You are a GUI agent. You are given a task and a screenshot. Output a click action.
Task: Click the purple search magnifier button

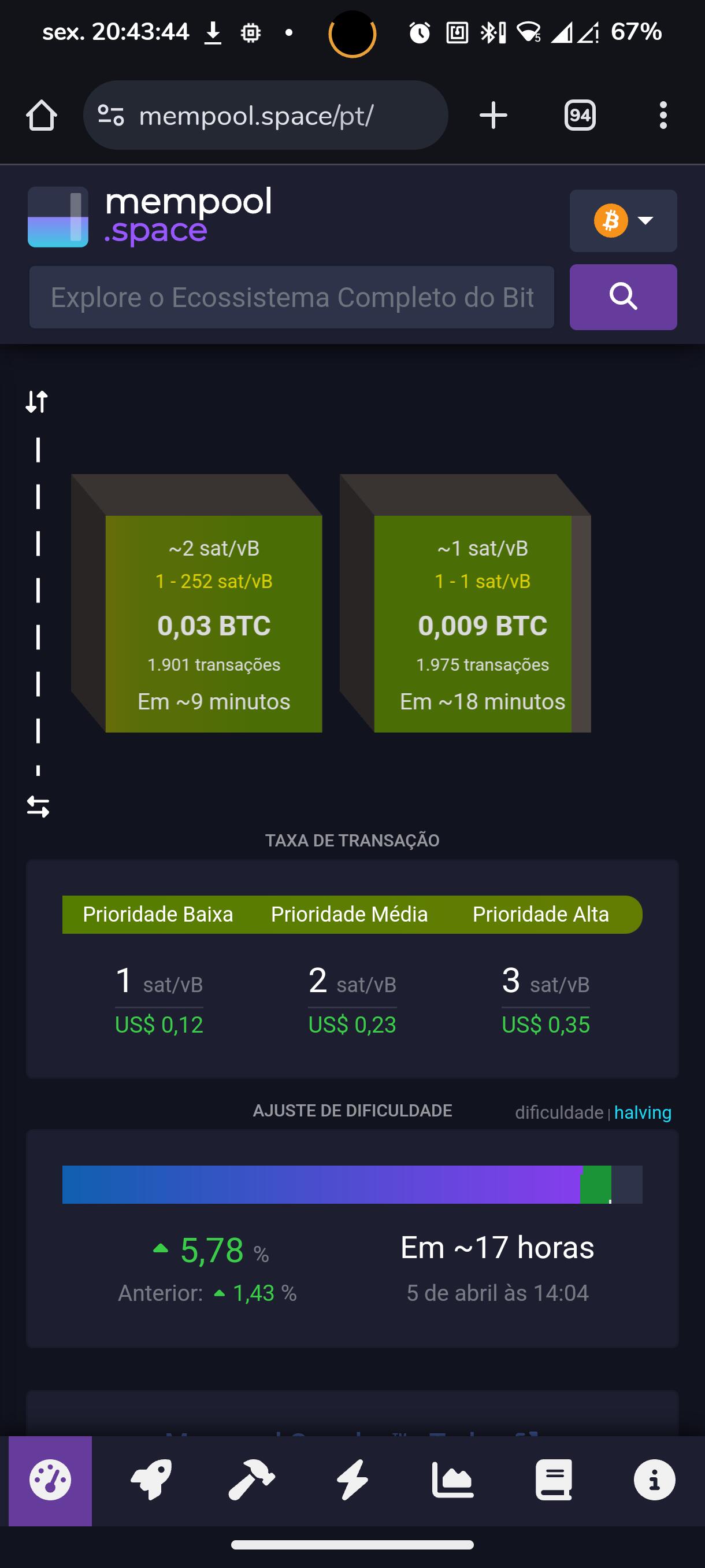coord(623,297)
